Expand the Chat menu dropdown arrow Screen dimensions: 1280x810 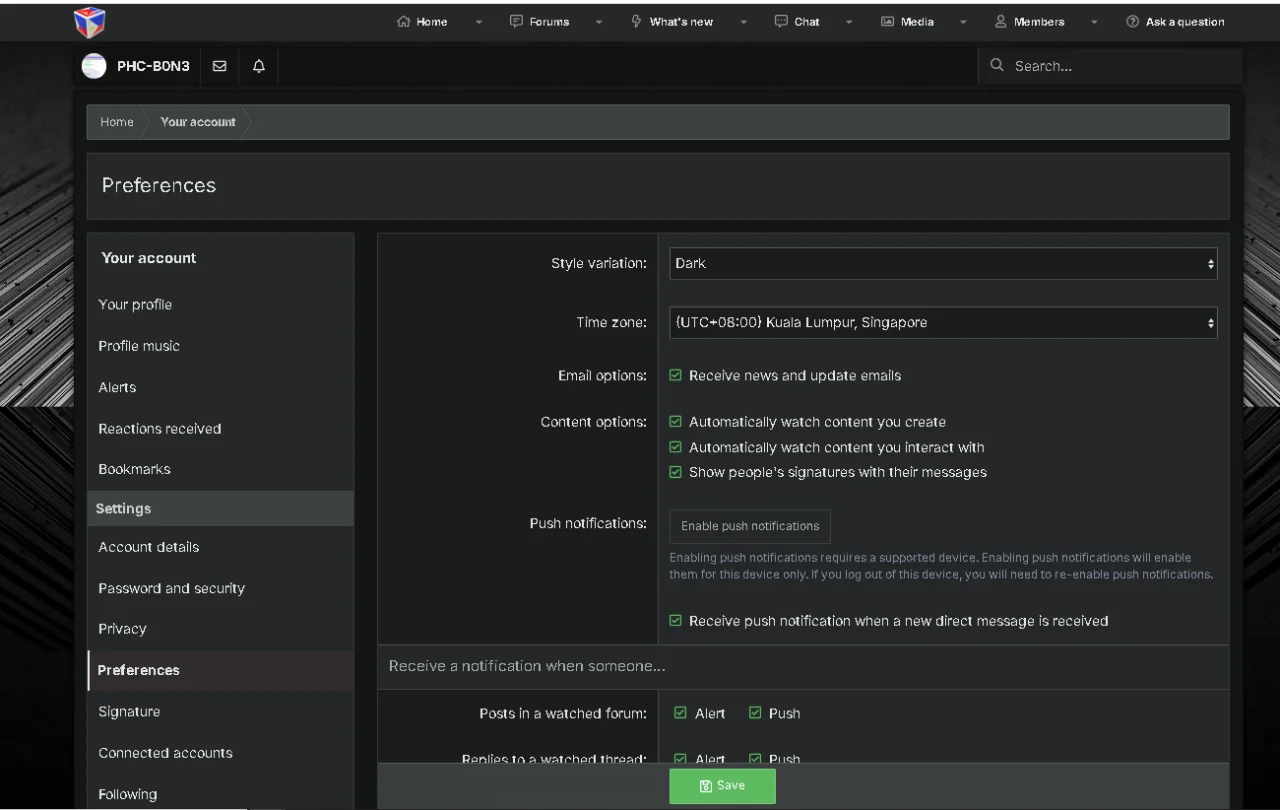849,22
